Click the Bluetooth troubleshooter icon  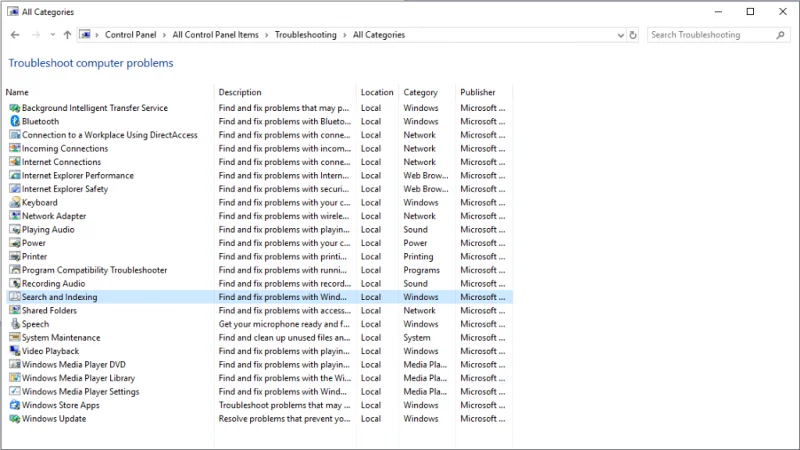[15, 121]
